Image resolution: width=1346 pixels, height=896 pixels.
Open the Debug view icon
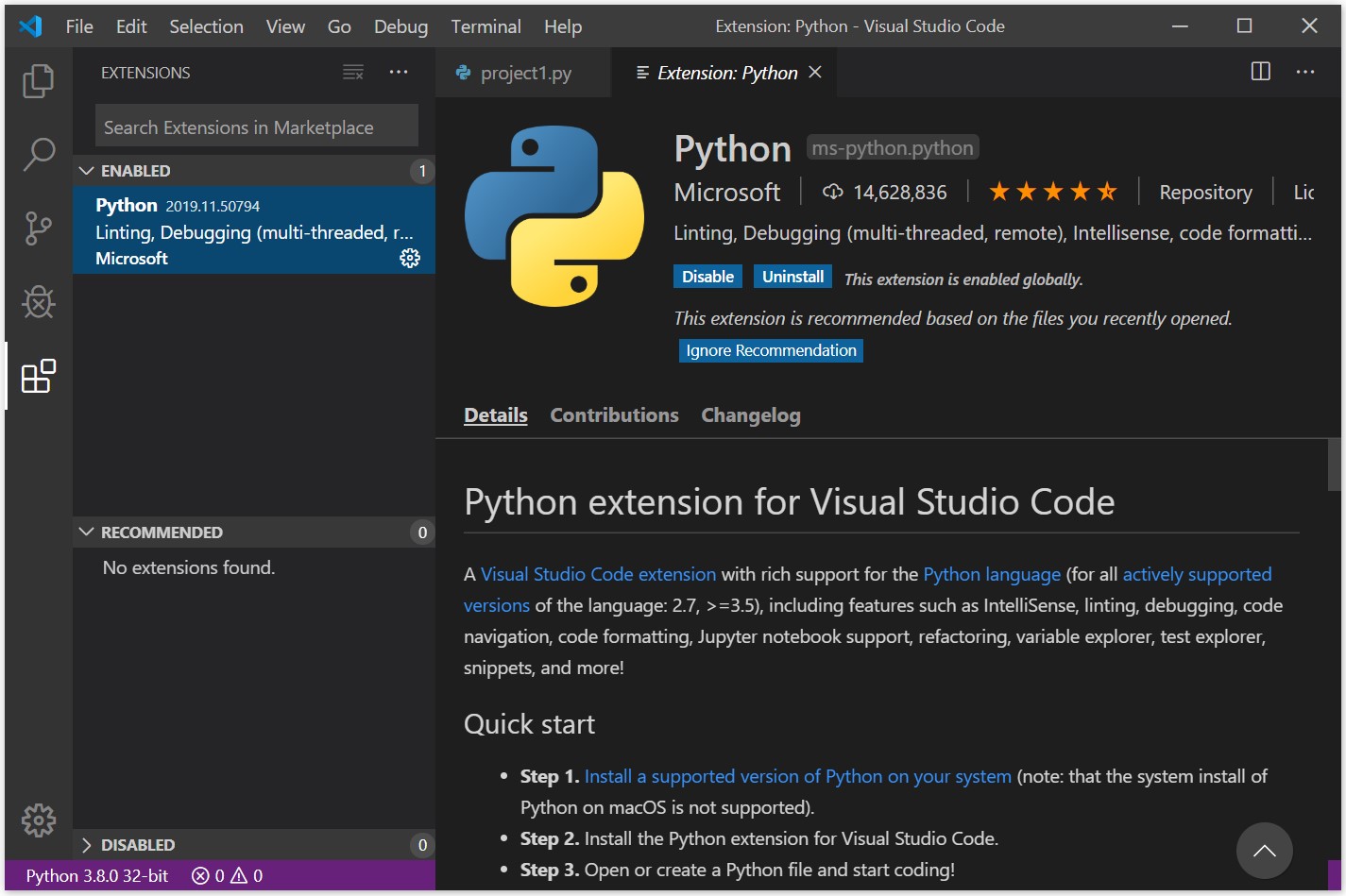[x=38, y=302]
